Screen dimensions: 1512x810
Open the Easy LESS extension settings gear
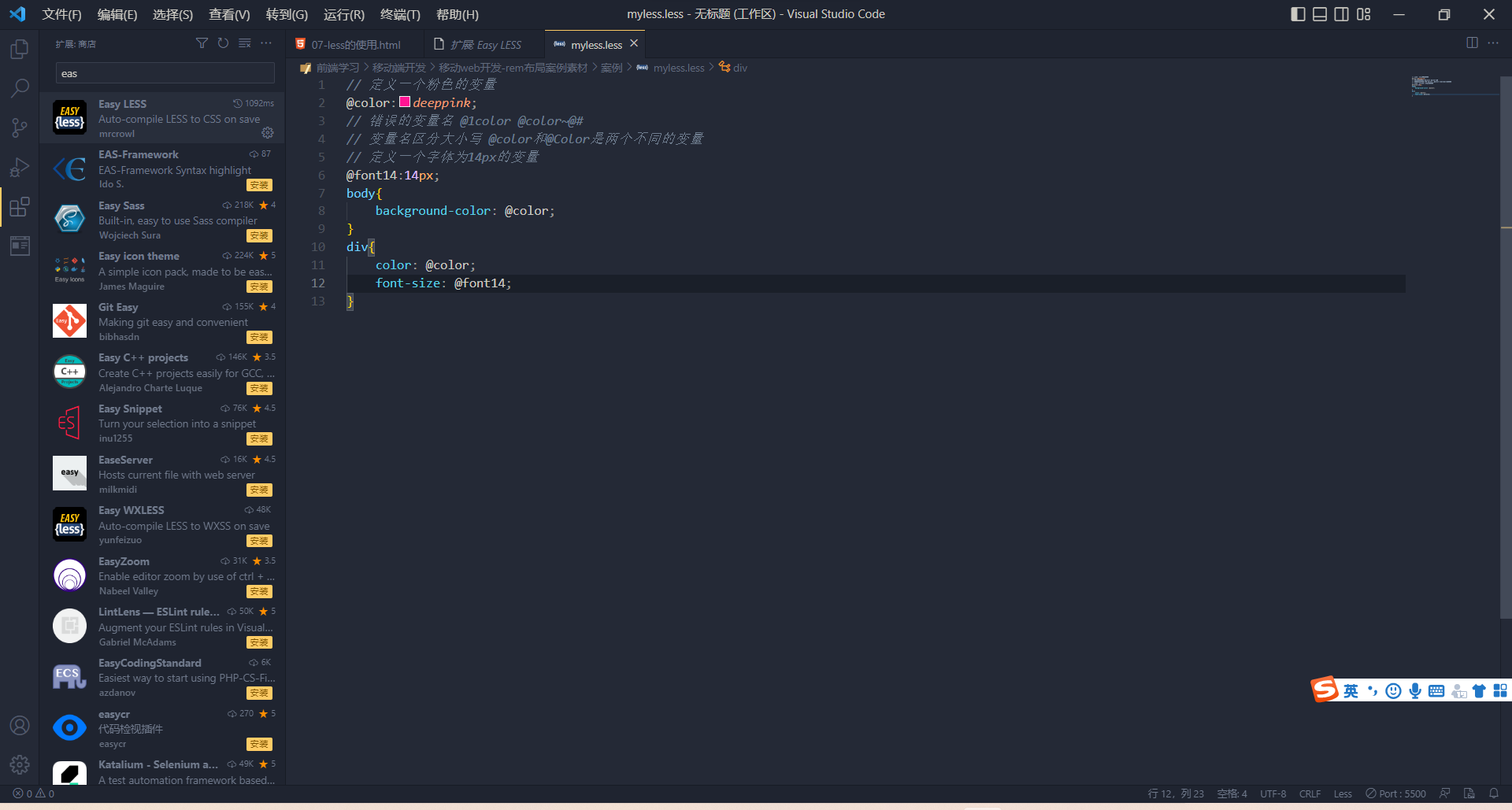268,133
